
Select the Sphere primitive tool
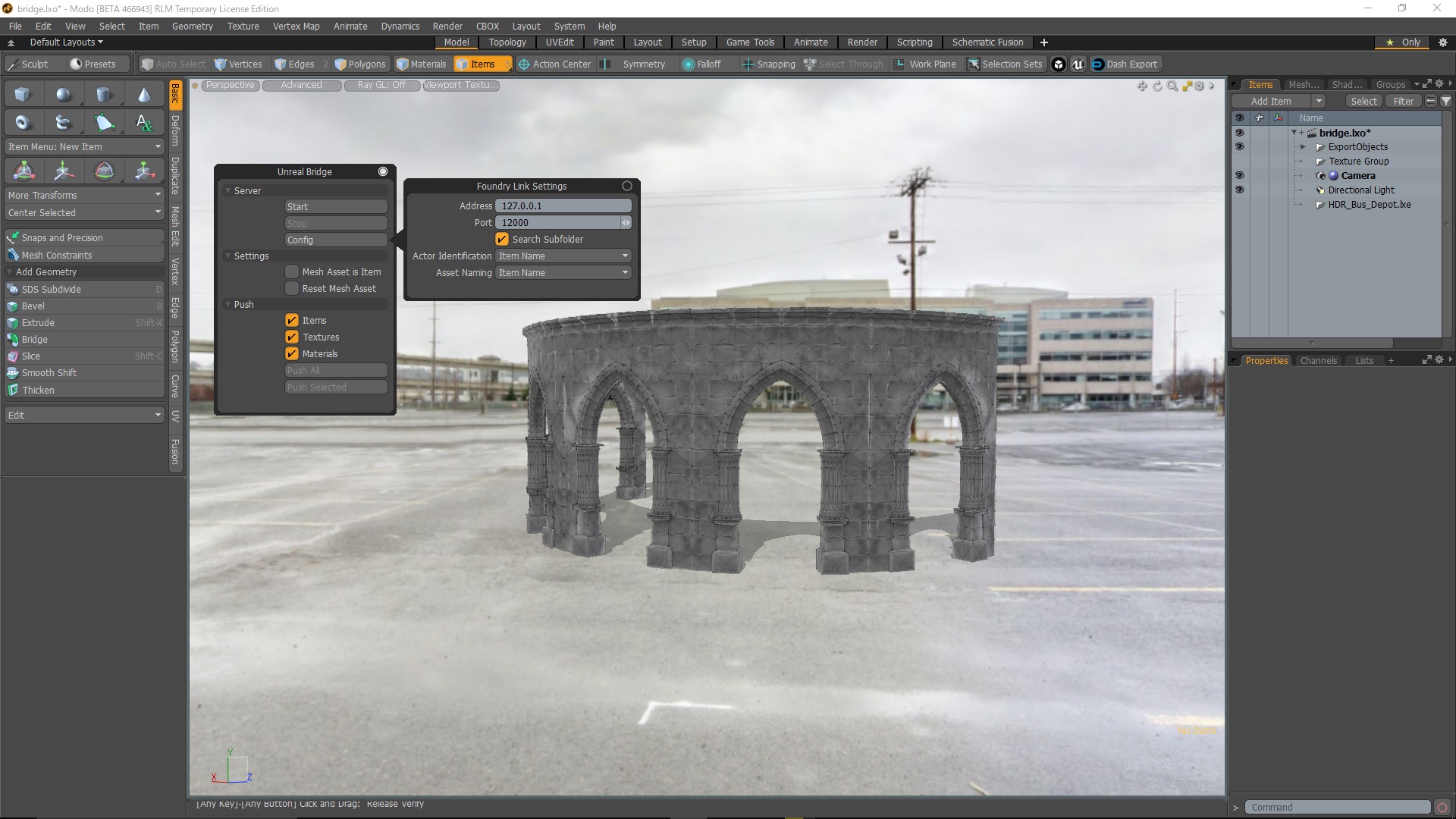pyautogui.click(x=63, y=93)
